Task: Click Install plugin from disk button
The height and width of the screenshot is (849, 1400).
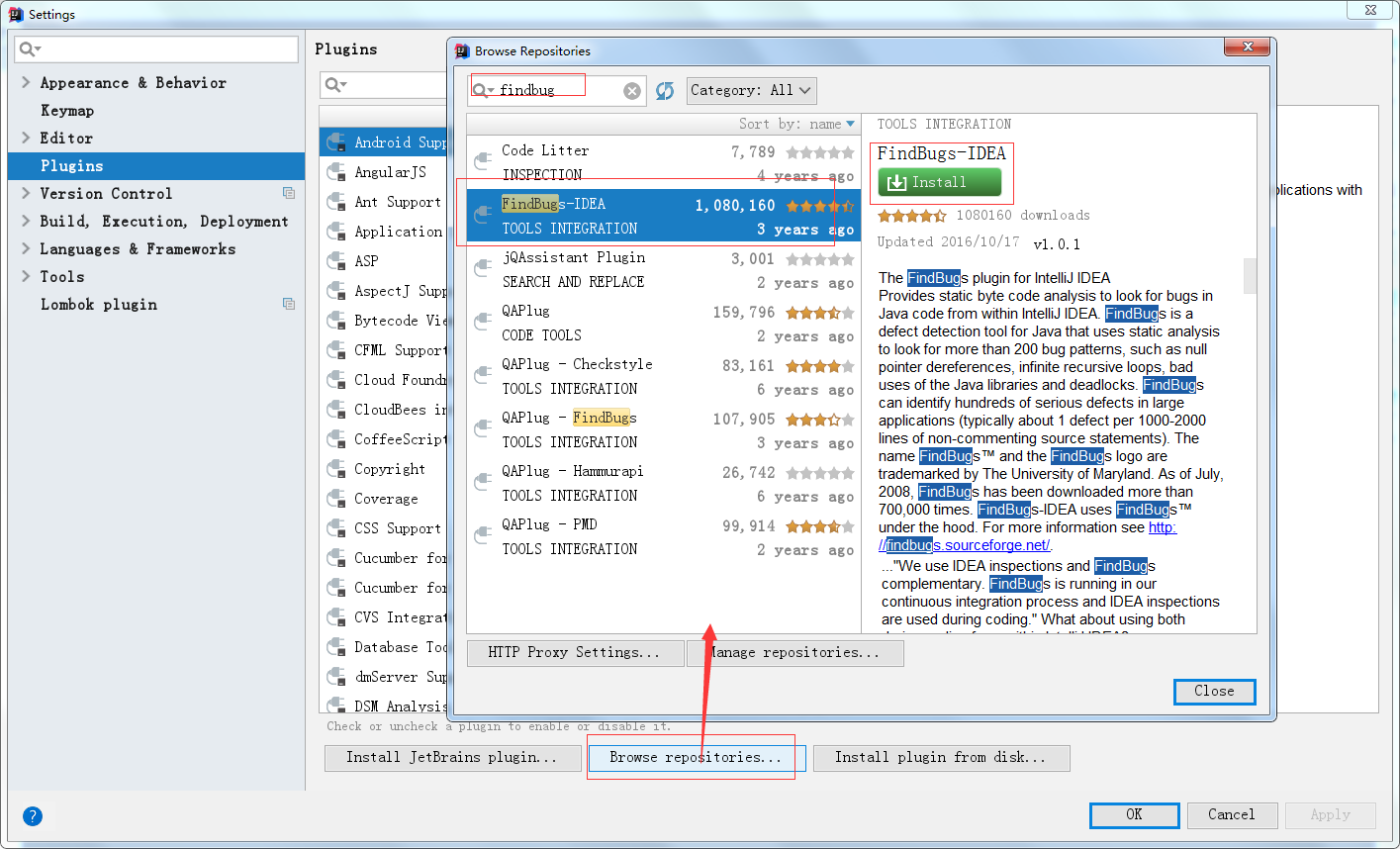Action: [x=941, y=758]
